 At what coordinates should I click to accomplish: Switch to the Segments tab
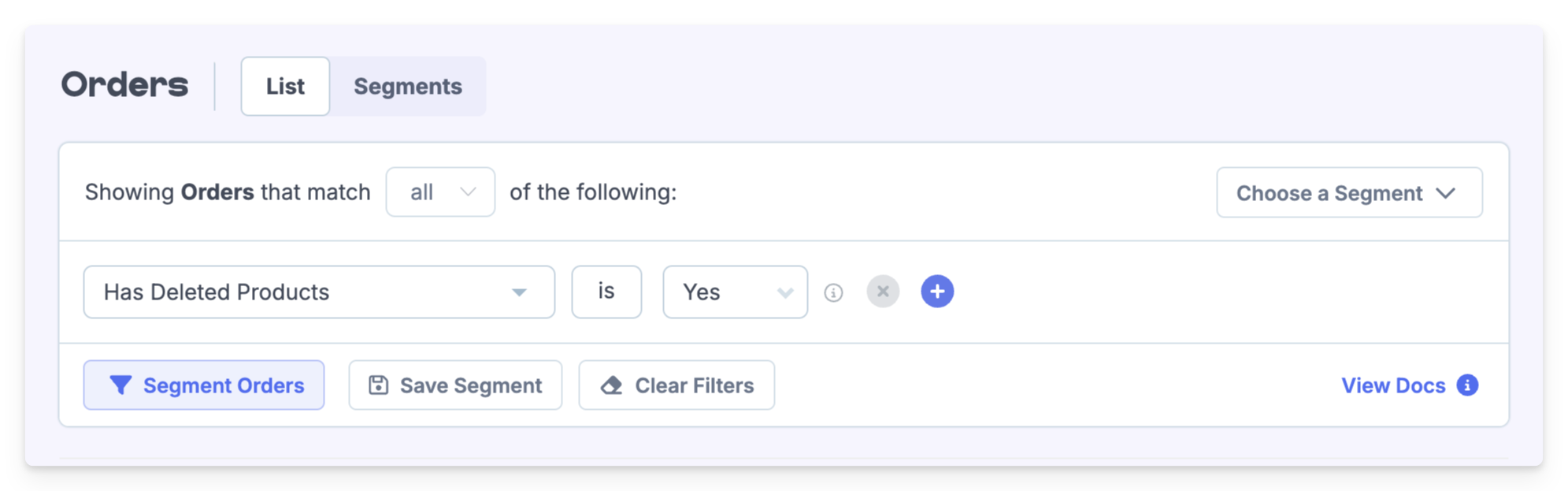(407, 86)
